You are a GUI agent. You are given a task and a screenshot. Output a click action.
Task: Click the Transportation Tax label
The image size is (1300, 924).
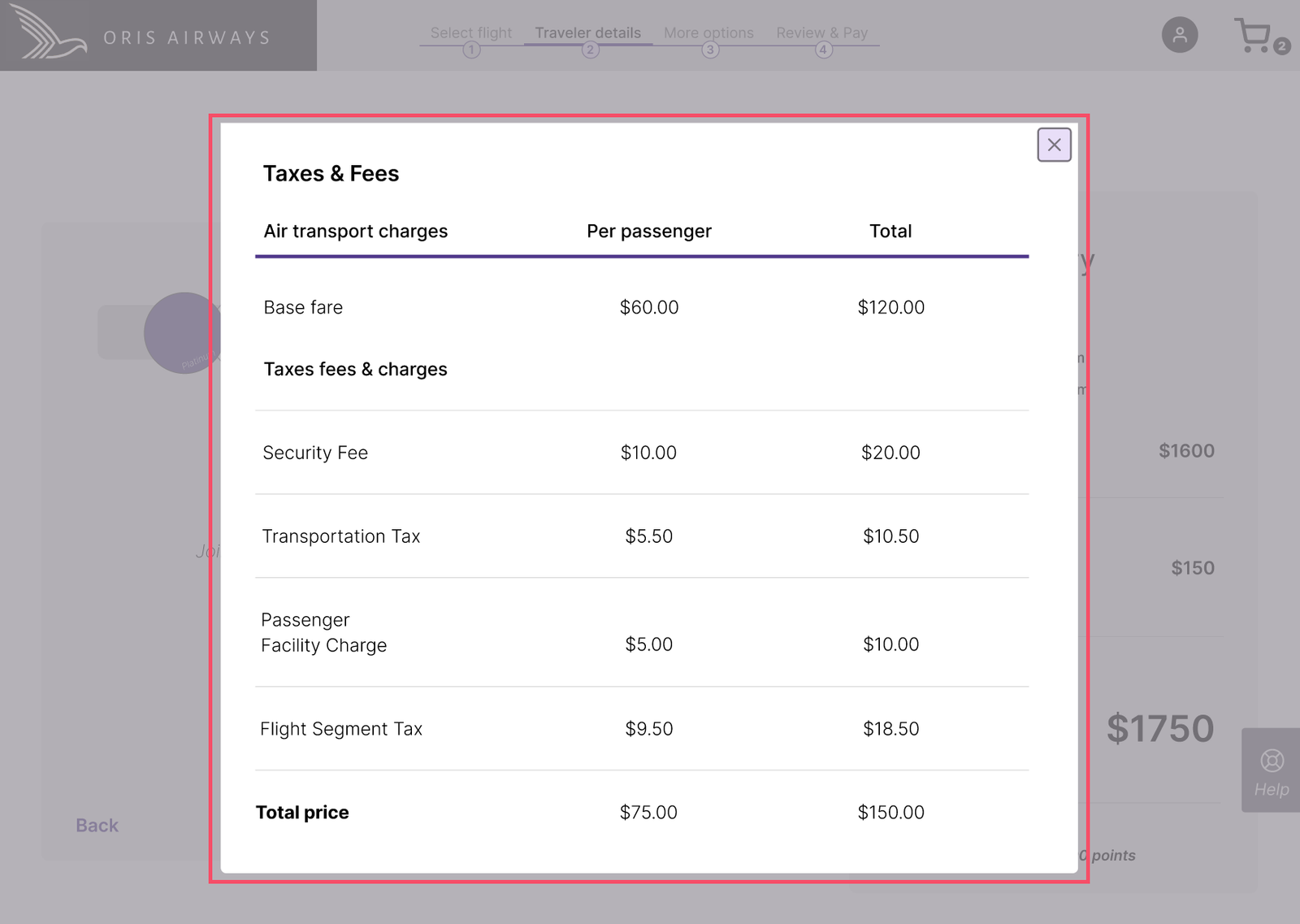[x=341, y=536]
